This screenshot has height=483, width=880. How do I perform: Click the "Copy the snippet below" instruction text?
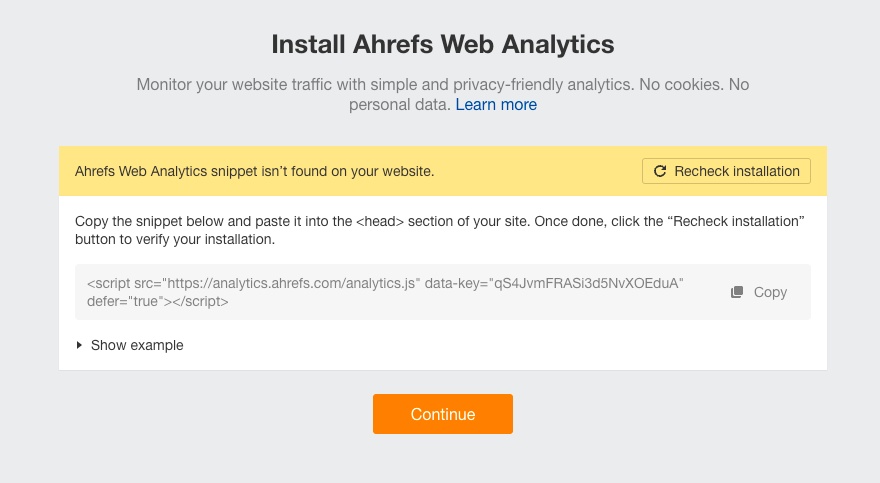click(160, 219)
